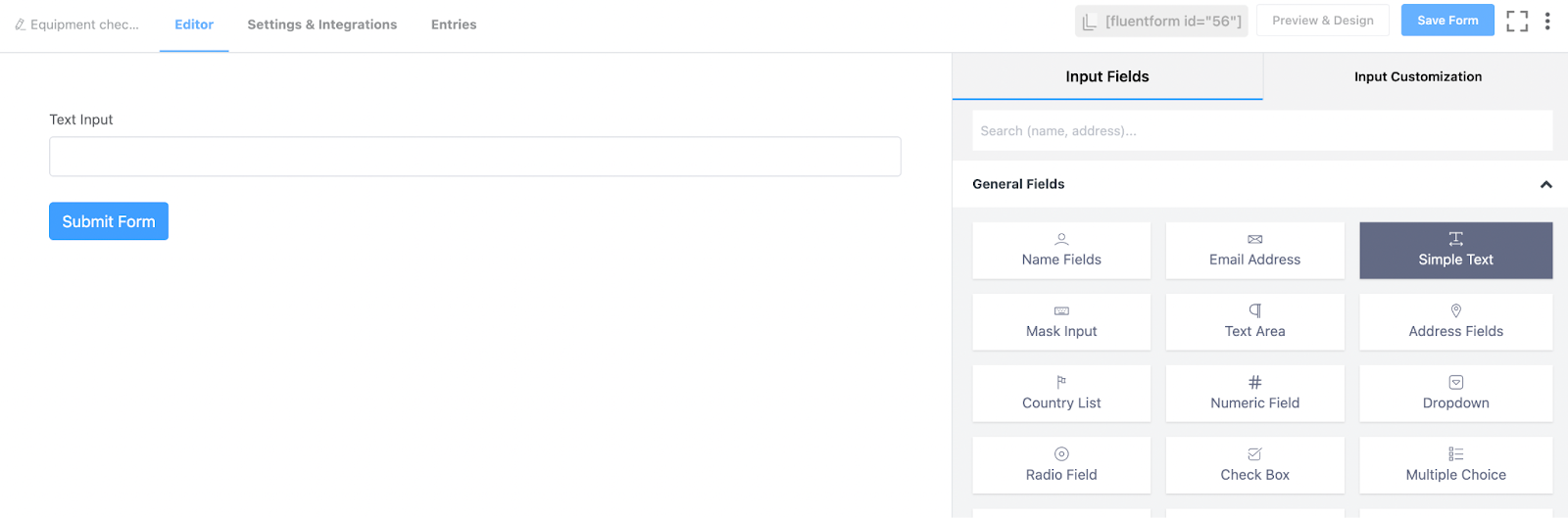Focus the field search box
The width and height of the screenshot is (1568, 518).
tap(1262, 131)
